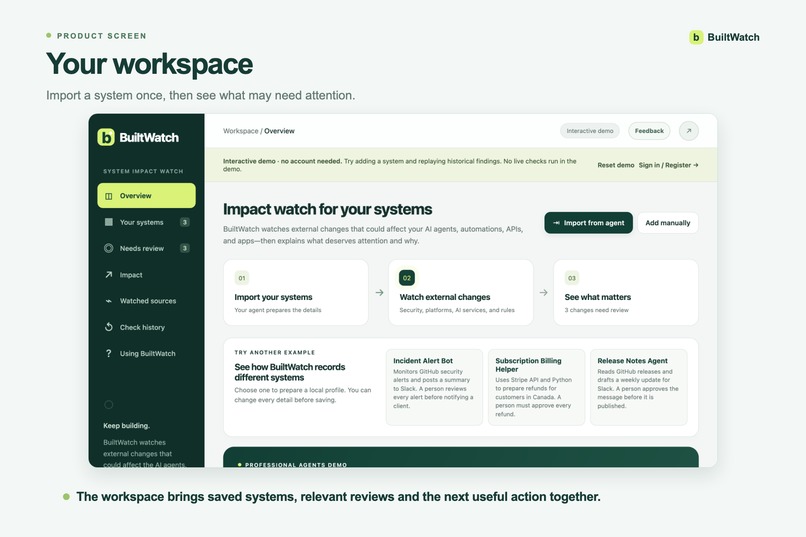The height and width of the screenshot is (537, 806).
Task: Open Watched sources in sidebar
Action: pos(146,301)
